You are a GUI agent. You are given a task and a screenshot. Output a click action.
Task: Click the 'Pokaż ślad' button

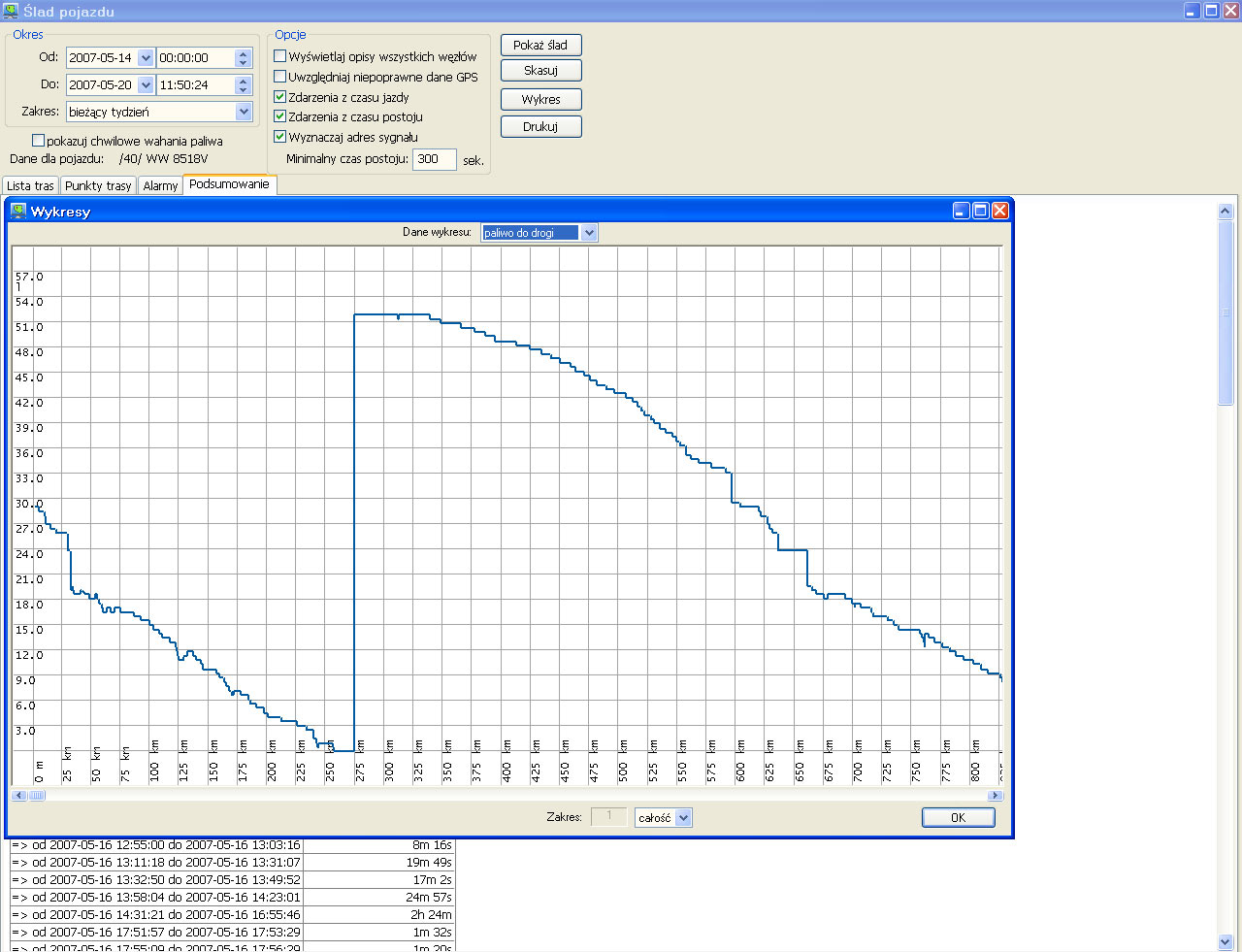click(x=540, y=45)
